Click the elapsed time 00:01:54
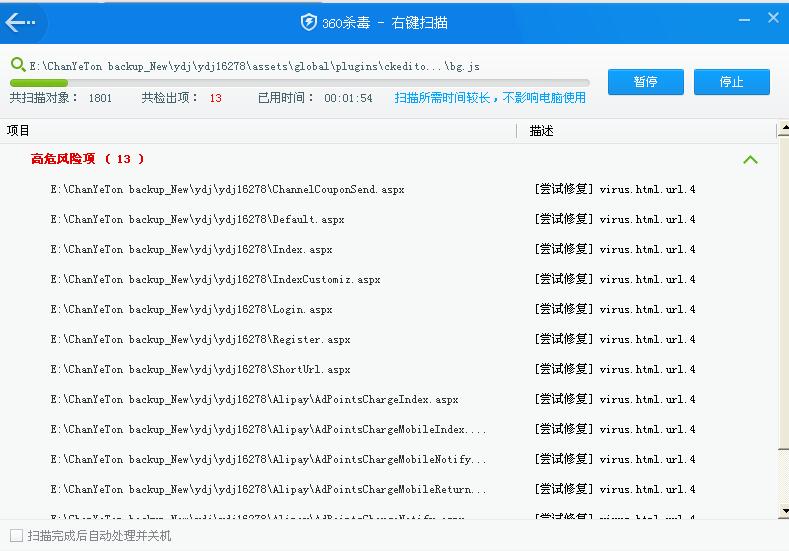The image size is (789, 551). tap(348, 98)
